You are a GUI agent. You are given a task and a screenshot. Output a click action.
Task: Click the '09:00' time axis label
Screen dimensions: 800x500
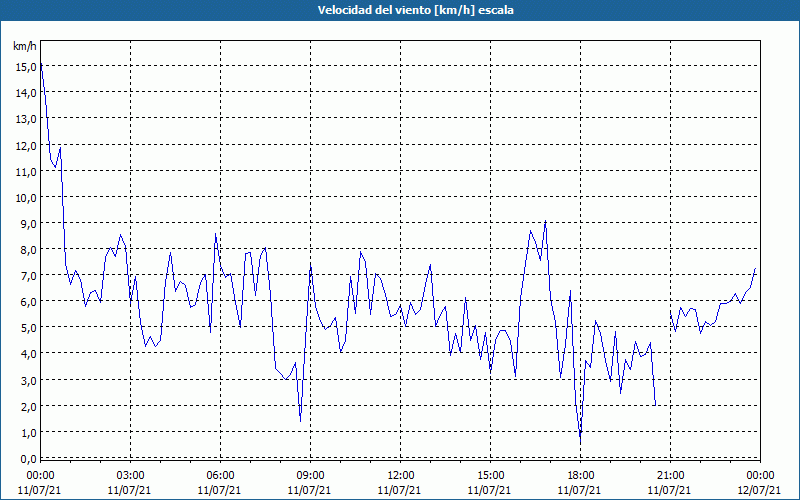310,476
